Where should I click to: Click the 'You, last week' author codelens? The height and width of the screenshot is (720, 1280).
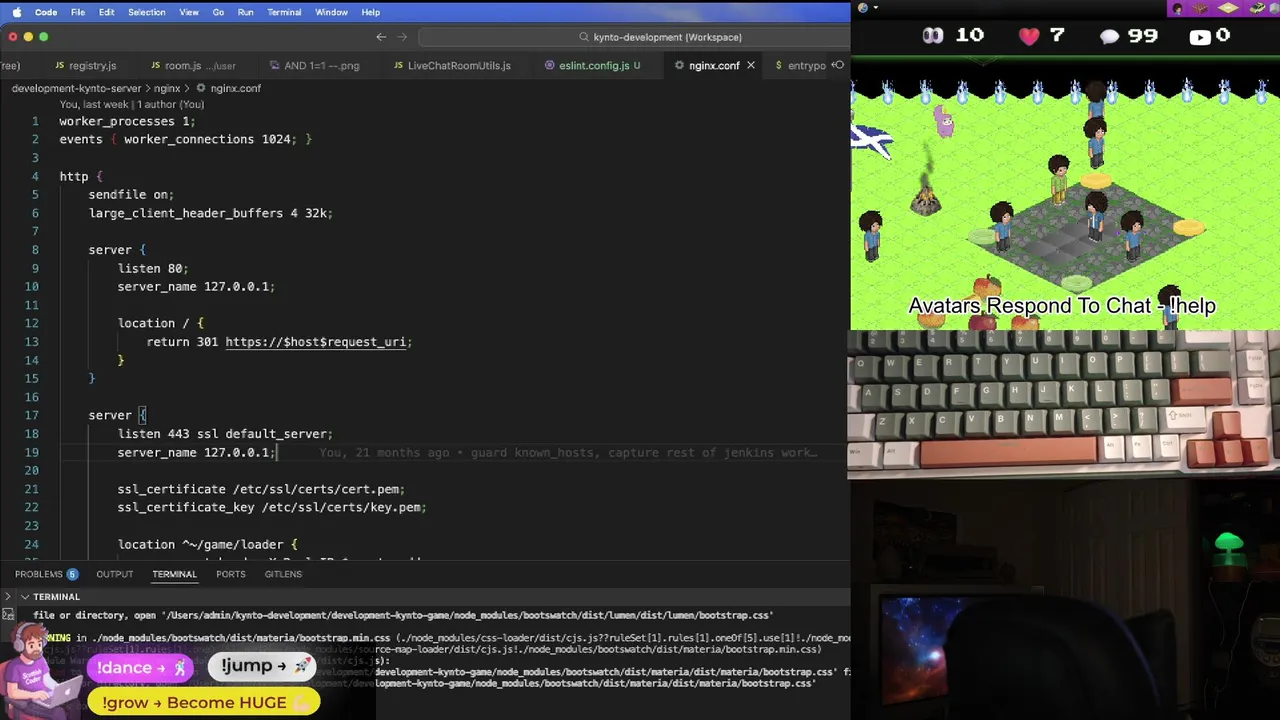pos(131,104)
